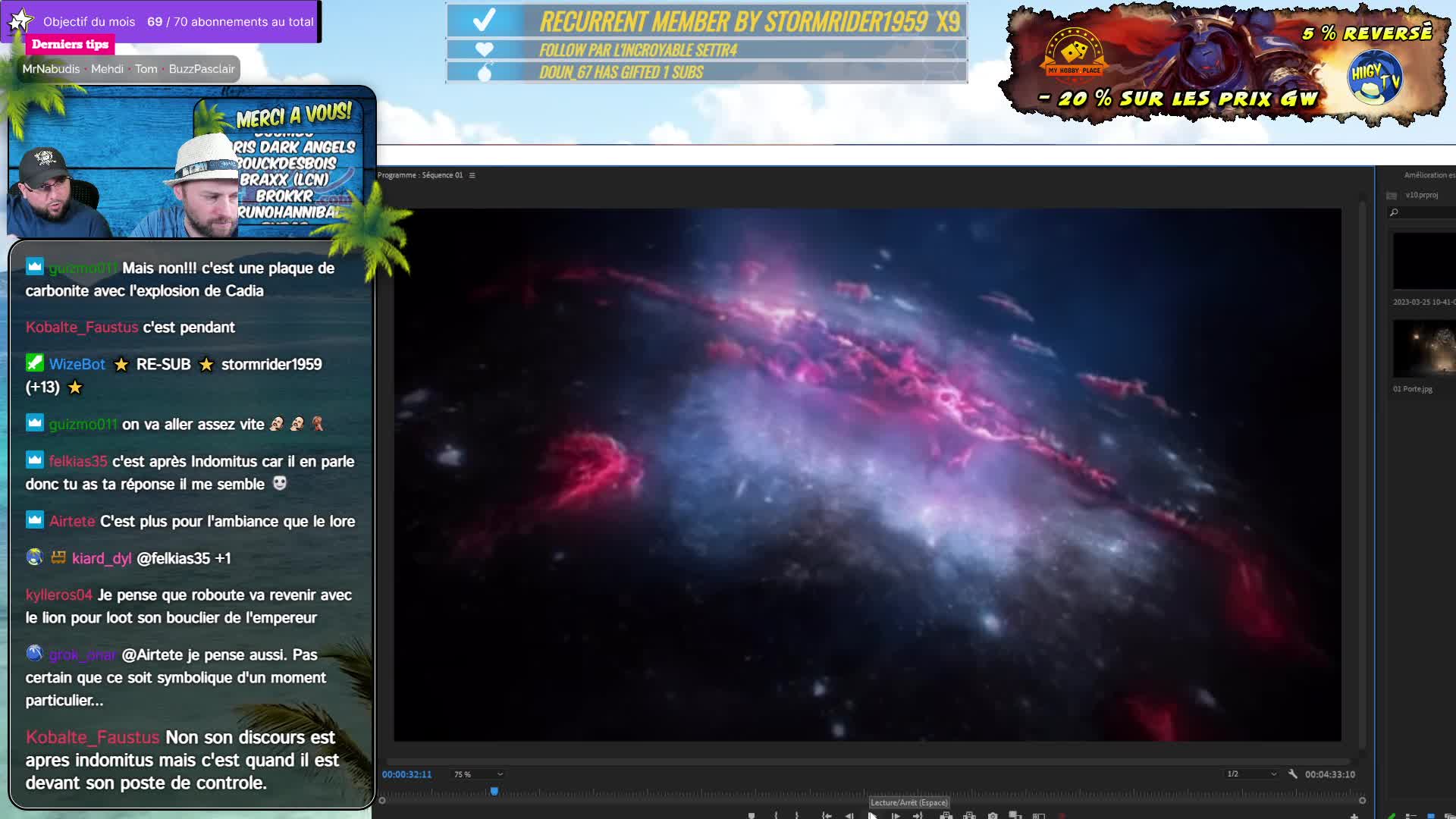Click the play/stop button in the transport
The width and height of the screenshot is (1456, 819).
point(873,816)
